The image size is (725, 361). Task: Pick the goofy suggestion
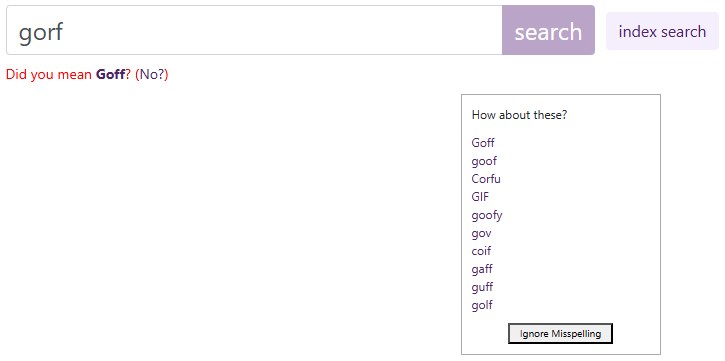(486, 215)
